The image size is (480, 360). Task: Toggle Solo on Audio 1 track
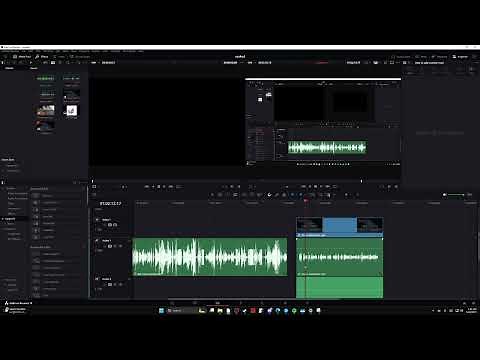click(115, 246)
